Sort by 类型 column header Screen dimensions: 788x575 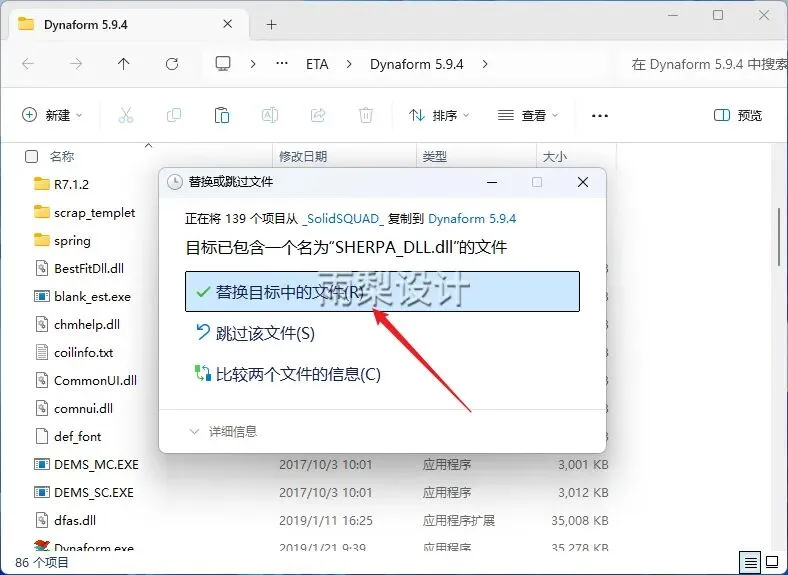pyautogui.click(x=435, y=156)
